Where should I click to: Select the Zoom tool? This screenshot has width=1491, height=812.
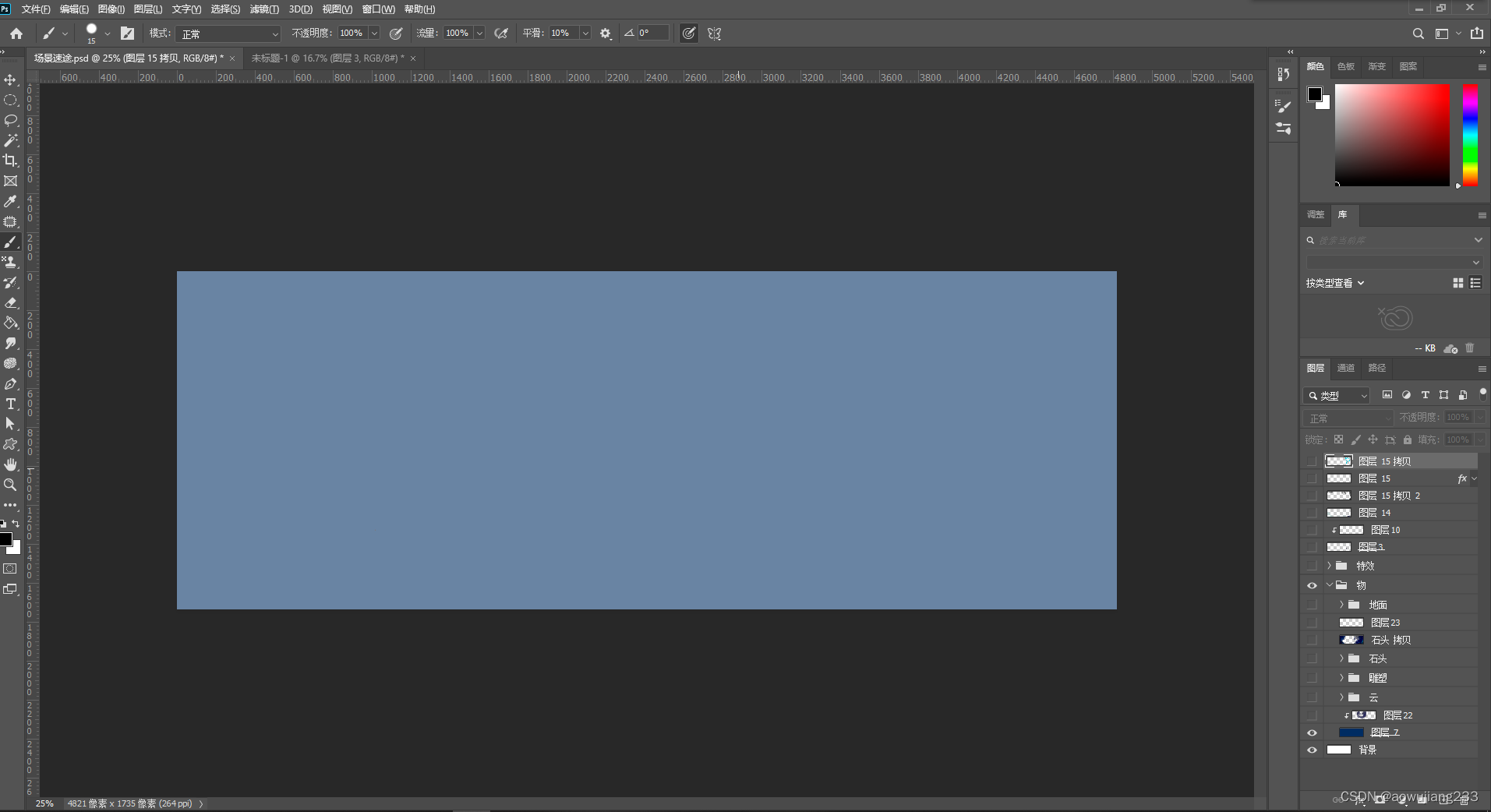(10, 485)
